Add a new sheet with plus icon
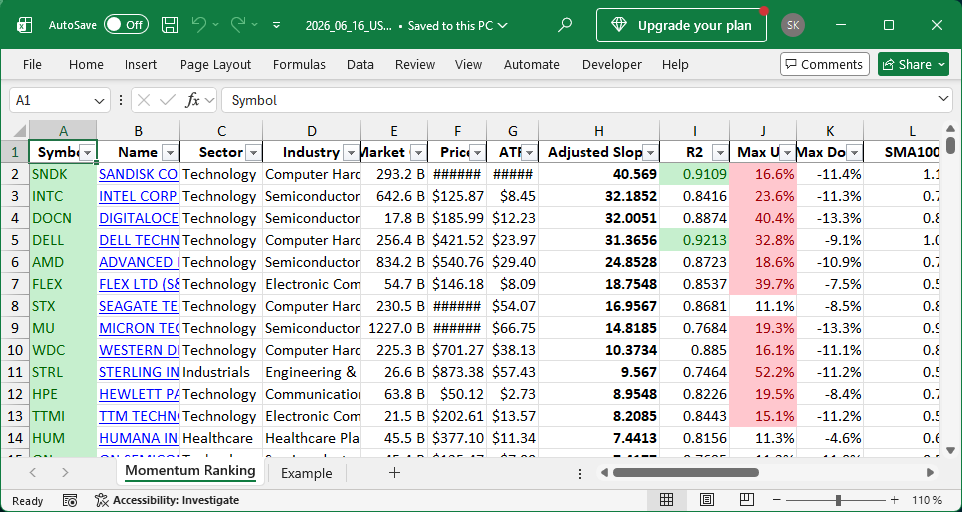Screen dimensions: 962x512 (394, 473)
